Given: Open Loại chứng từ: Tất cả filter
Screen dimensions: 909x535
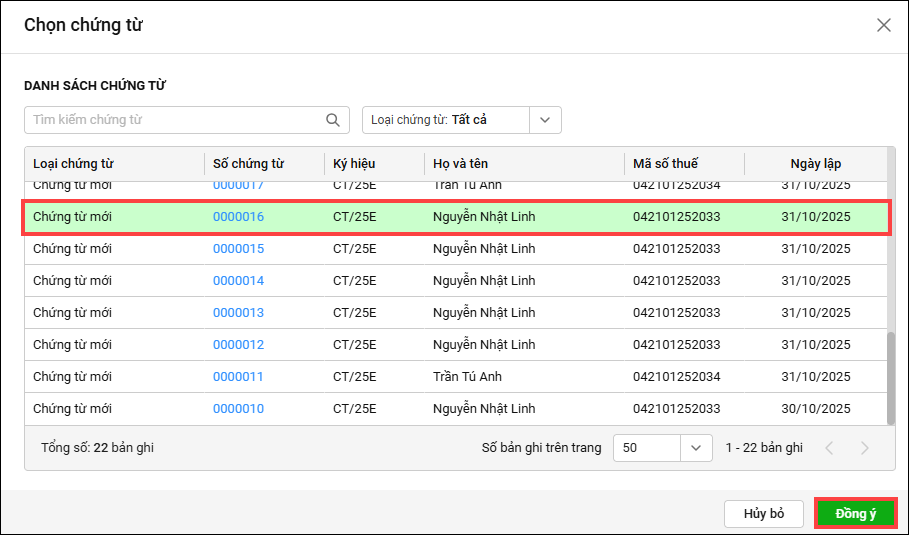Looking at the screenshot, I should pyautogui.click(x=445, y=120).
